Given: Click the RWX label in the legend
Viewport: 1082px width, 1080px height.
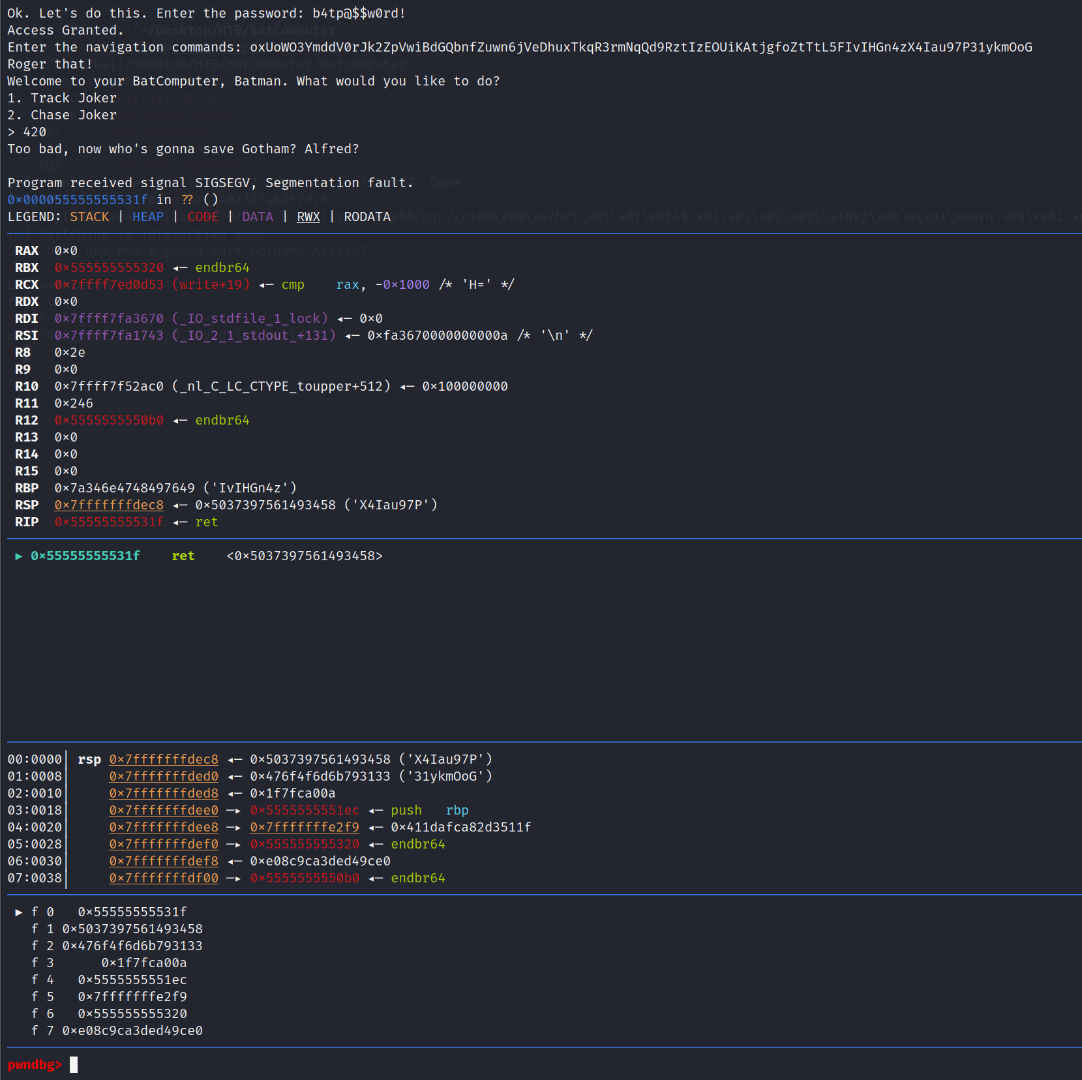Looking at the screenshot, I should coord(308,216).
